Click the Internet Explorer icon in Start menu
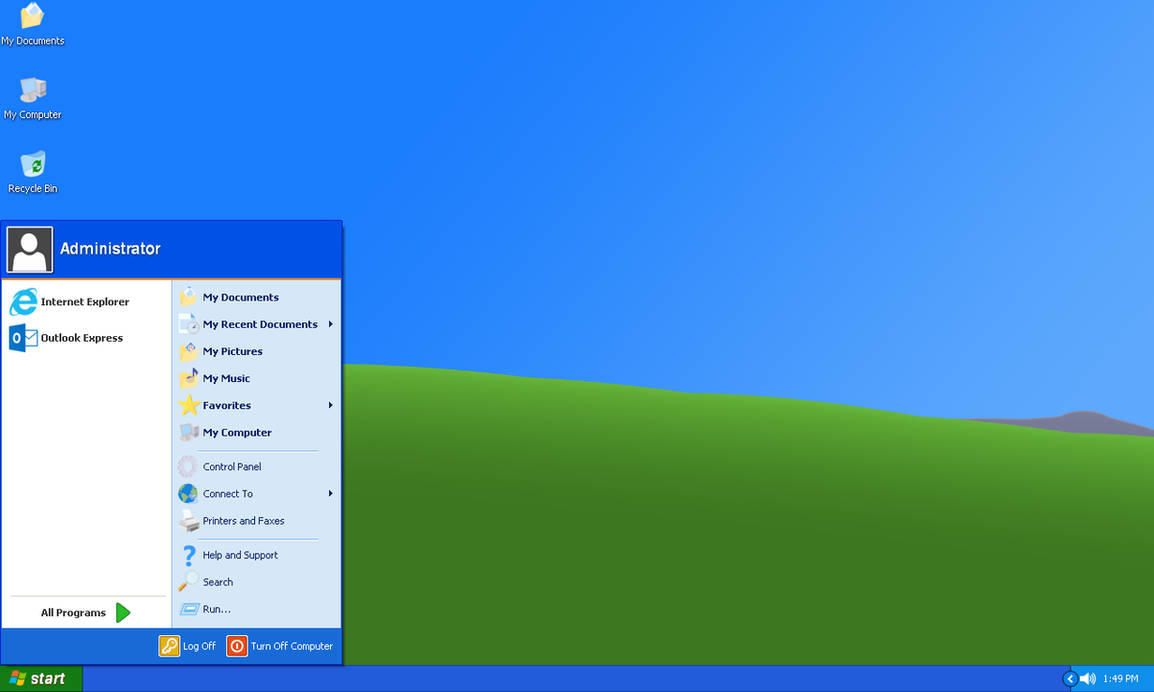1154x692 pixels. pos(24,302)
